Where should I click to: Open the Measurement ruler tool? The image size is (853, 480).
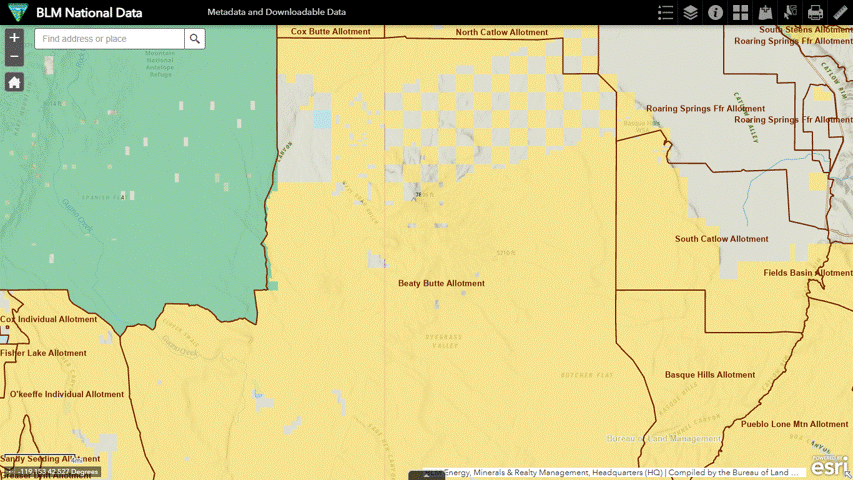pos(840,13)
